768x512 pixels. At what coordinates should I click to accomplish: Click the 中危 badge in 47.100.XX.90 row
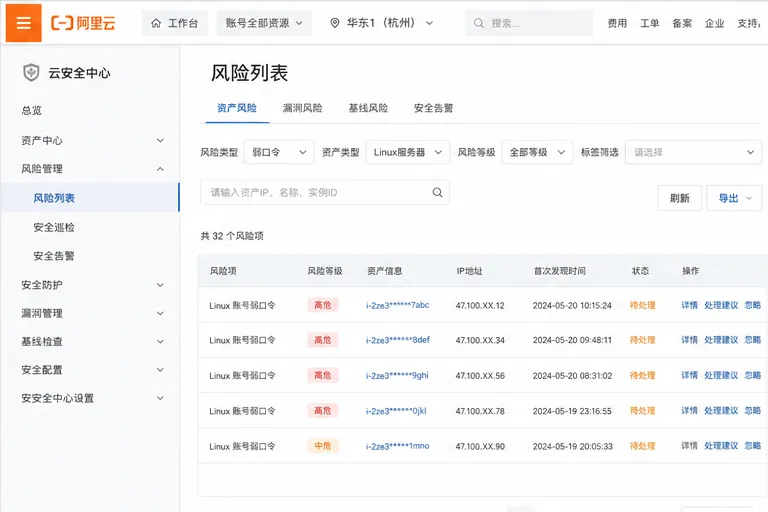click(x=323, y=446)
